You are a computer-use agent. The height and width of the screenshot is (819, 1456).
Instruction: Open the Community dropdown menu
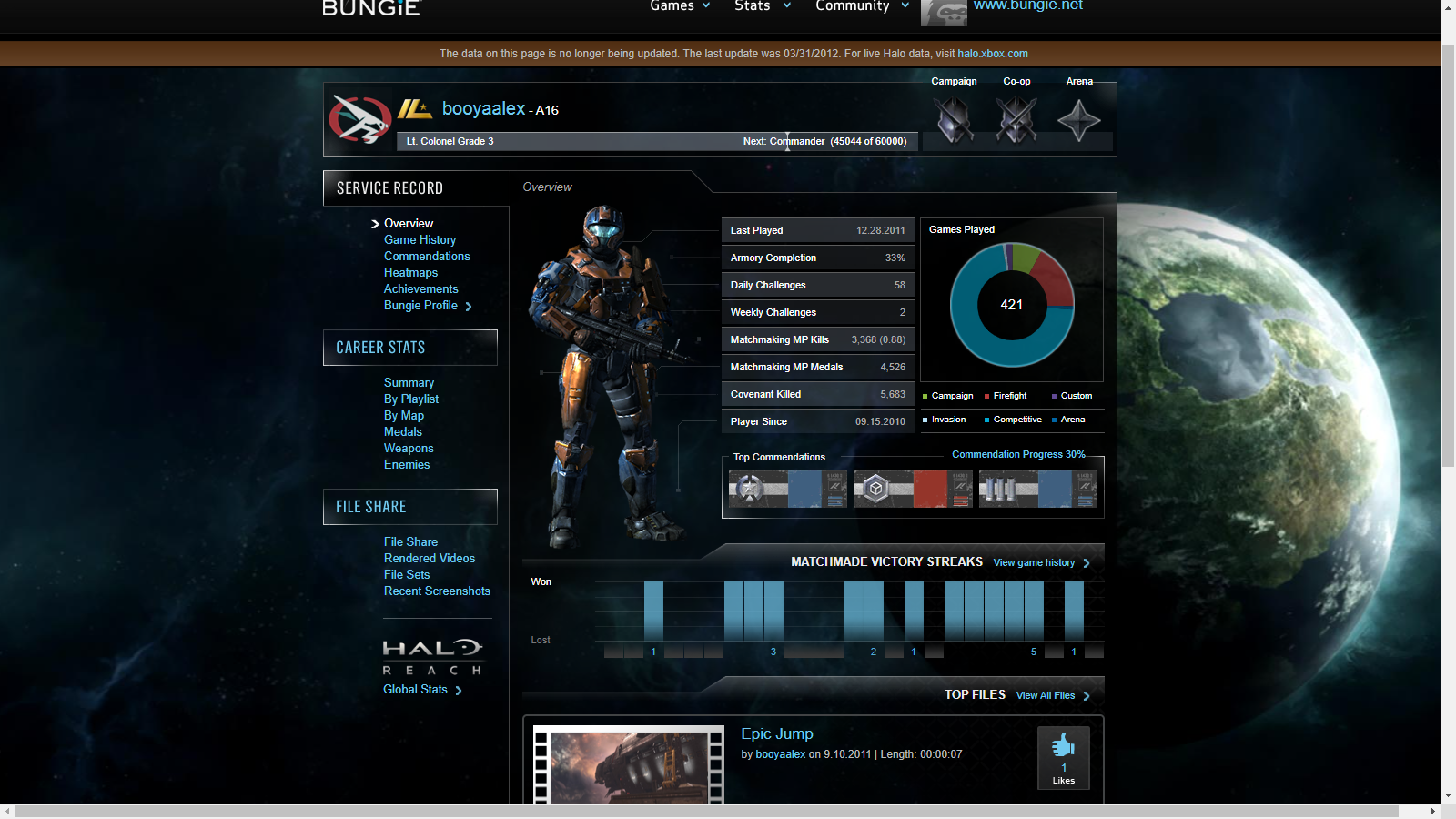[863, 6]
